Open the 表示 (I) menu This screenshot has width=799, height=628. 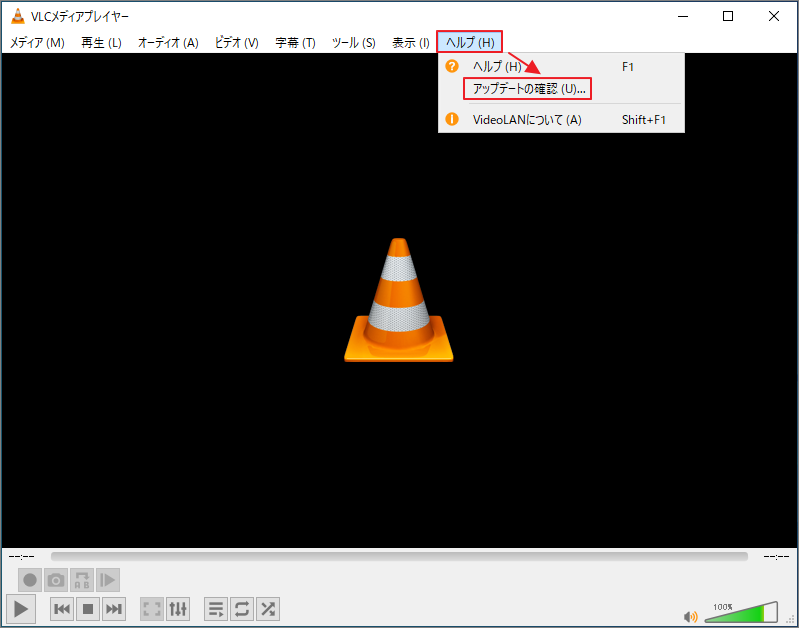click(411, 42)
